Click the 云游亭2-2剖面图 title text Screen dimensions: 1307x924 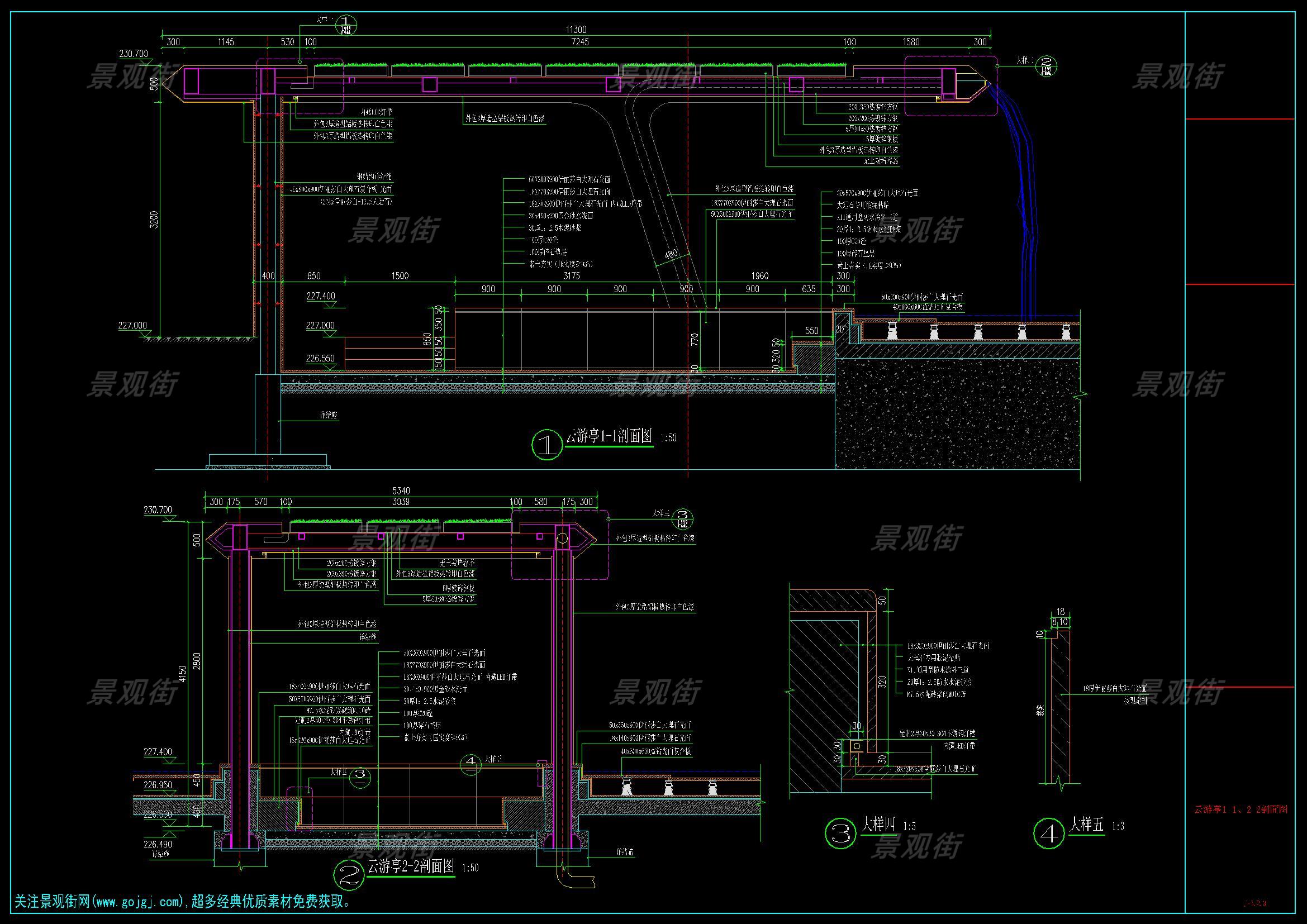(411, 866)
